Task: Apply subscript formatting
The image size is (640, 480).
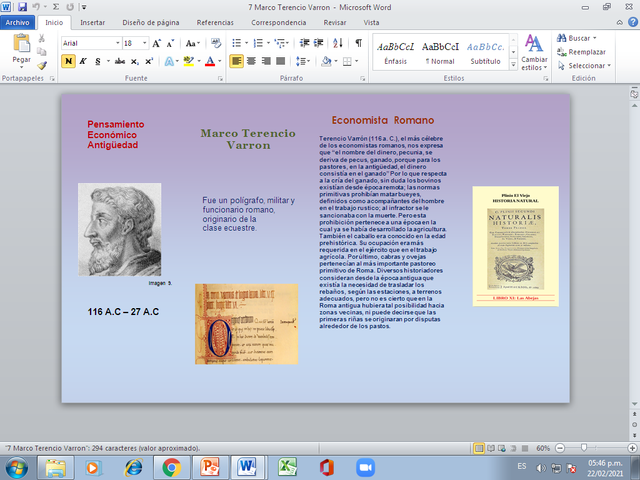Action: [x=135, y=62]
